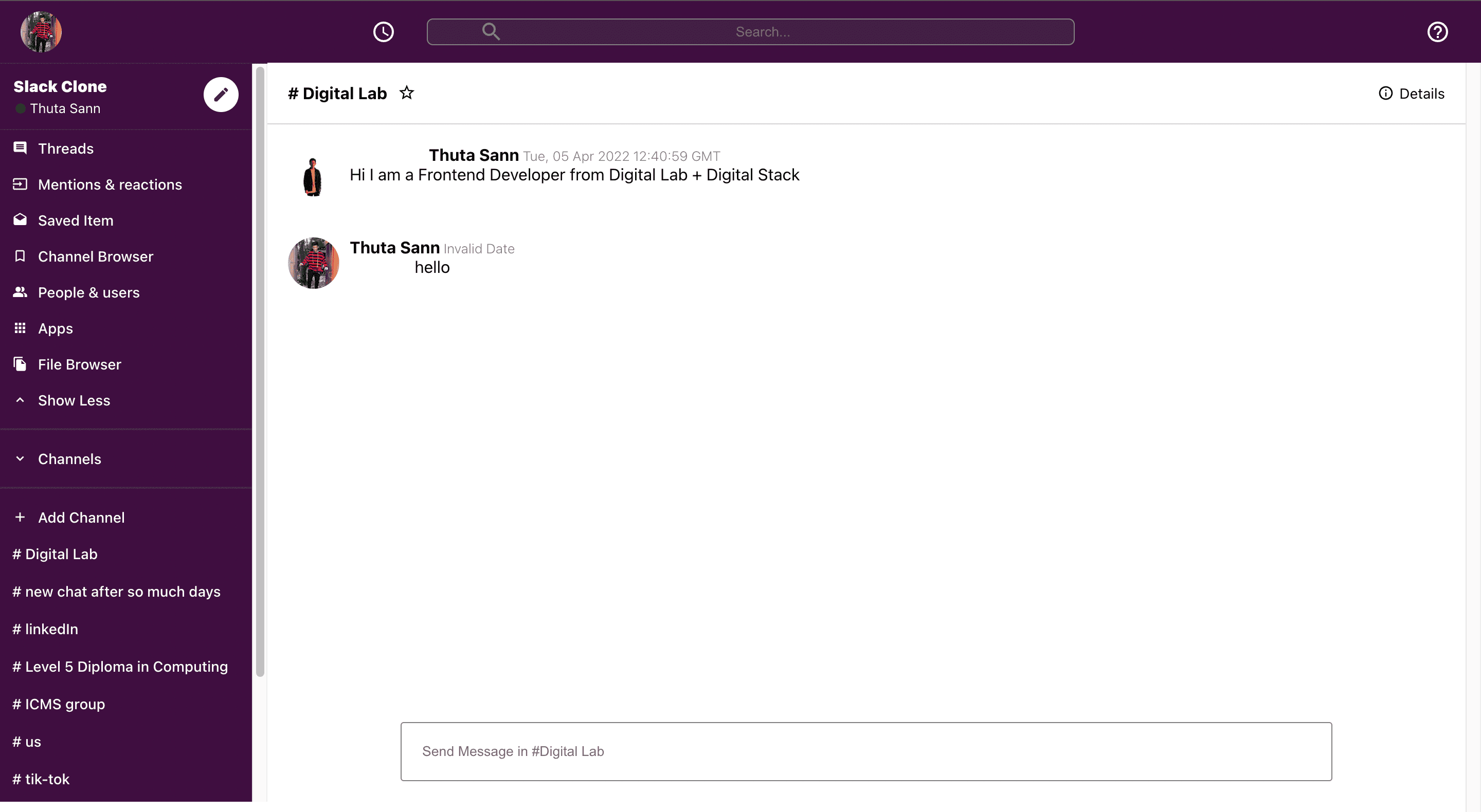Click the People & users icon
Viewport: 1481px width, 812px height.
click(20, 291)
